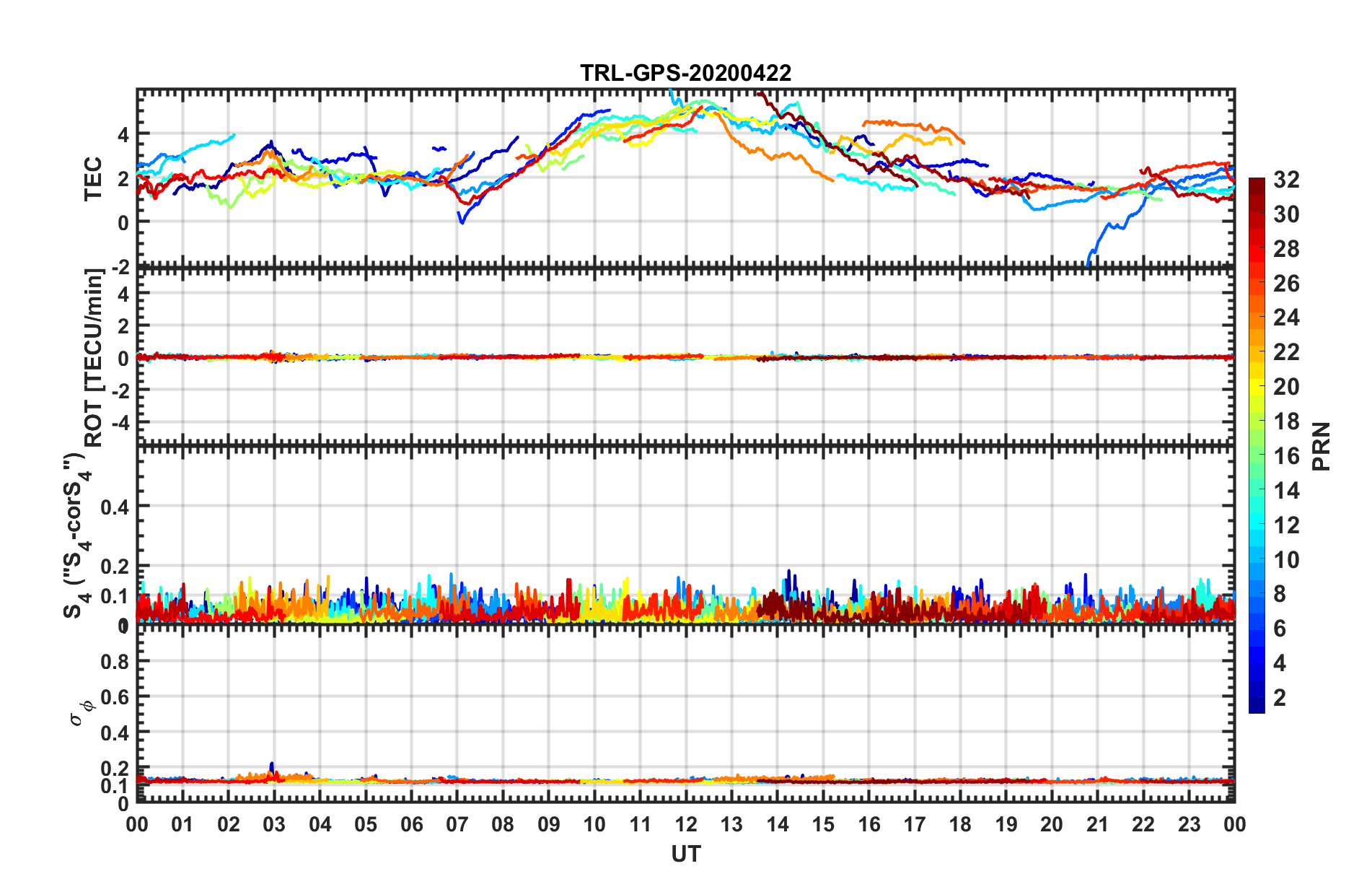Click the plot title TRL-GPS-20200422
The image size is (1372, 892).
[x=686, y=73]
